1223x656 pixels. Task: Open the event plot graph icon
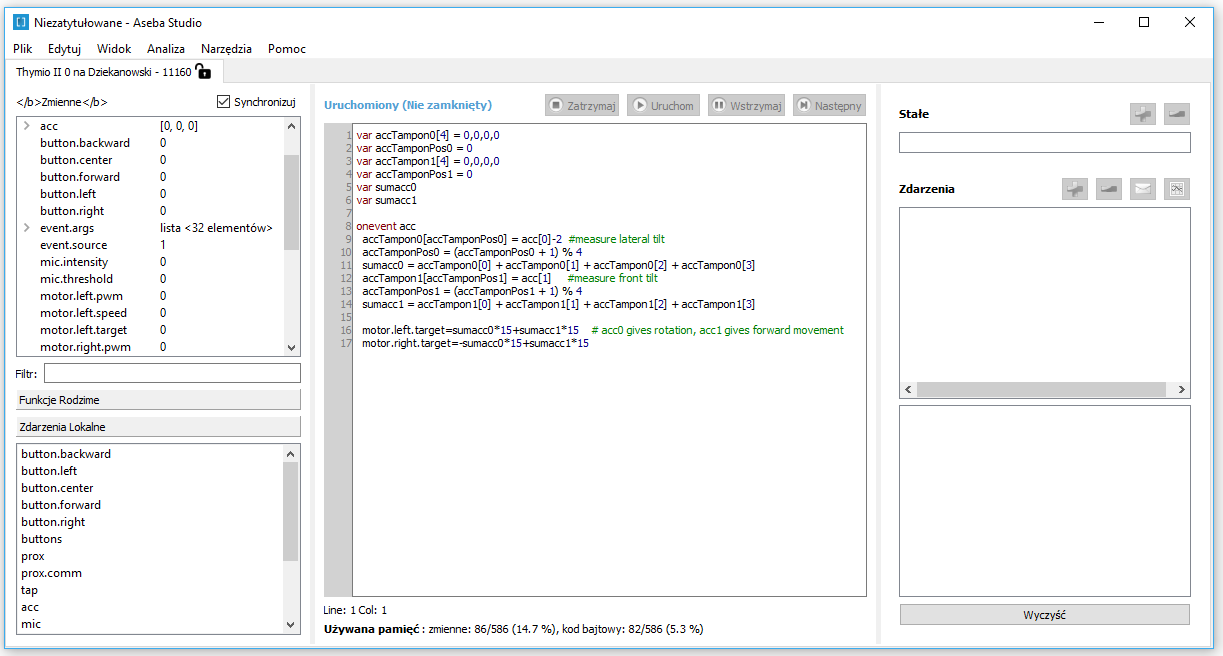click(x=1177, y=189)
